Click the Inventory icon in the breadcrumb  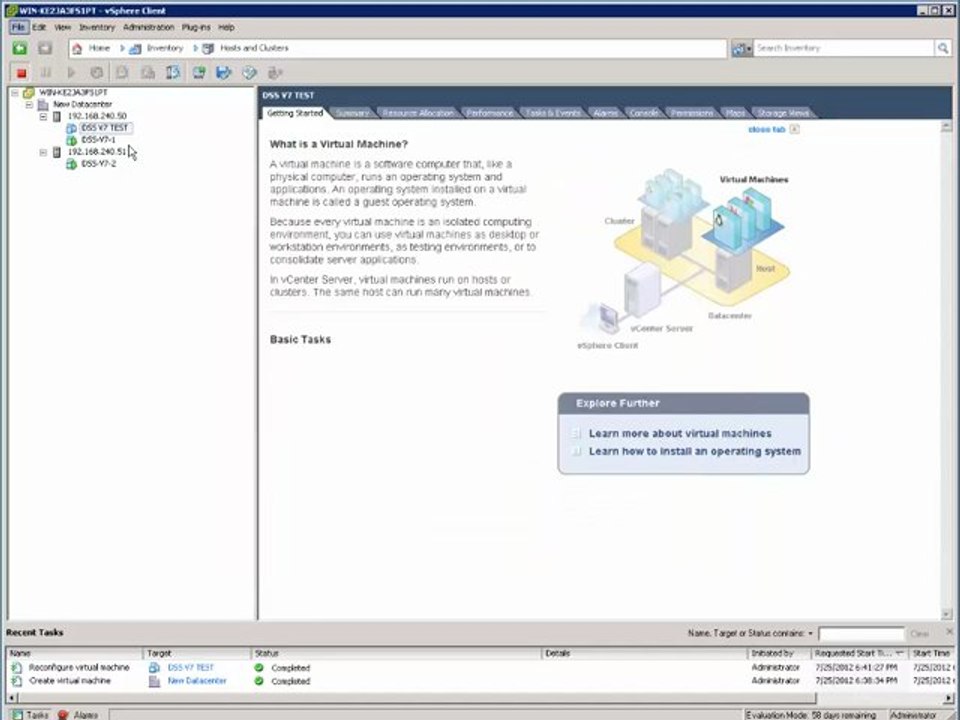coord(135,48)
